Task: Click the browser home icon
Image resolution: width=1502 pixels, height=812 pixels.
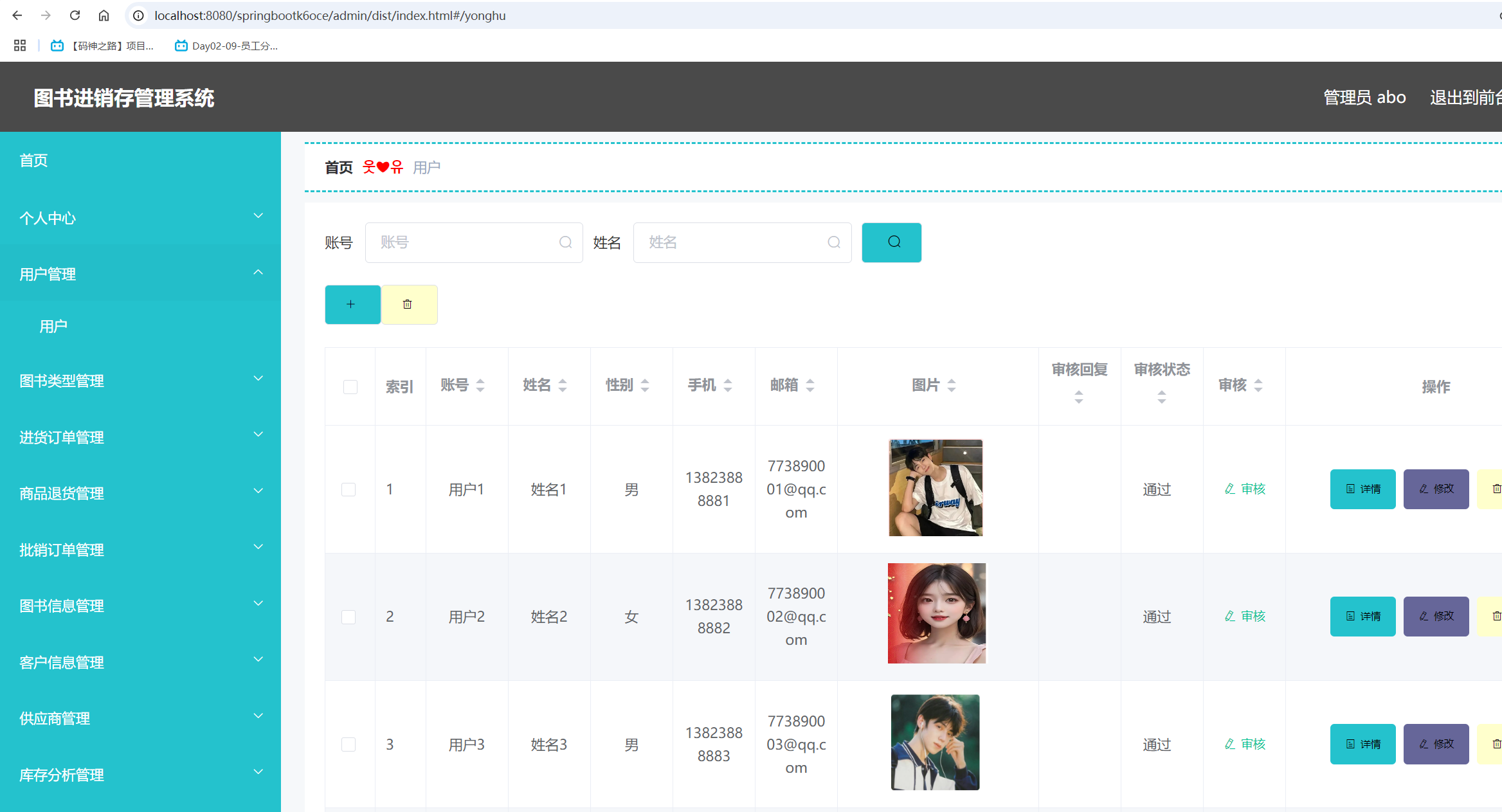Action: (104, 15)
